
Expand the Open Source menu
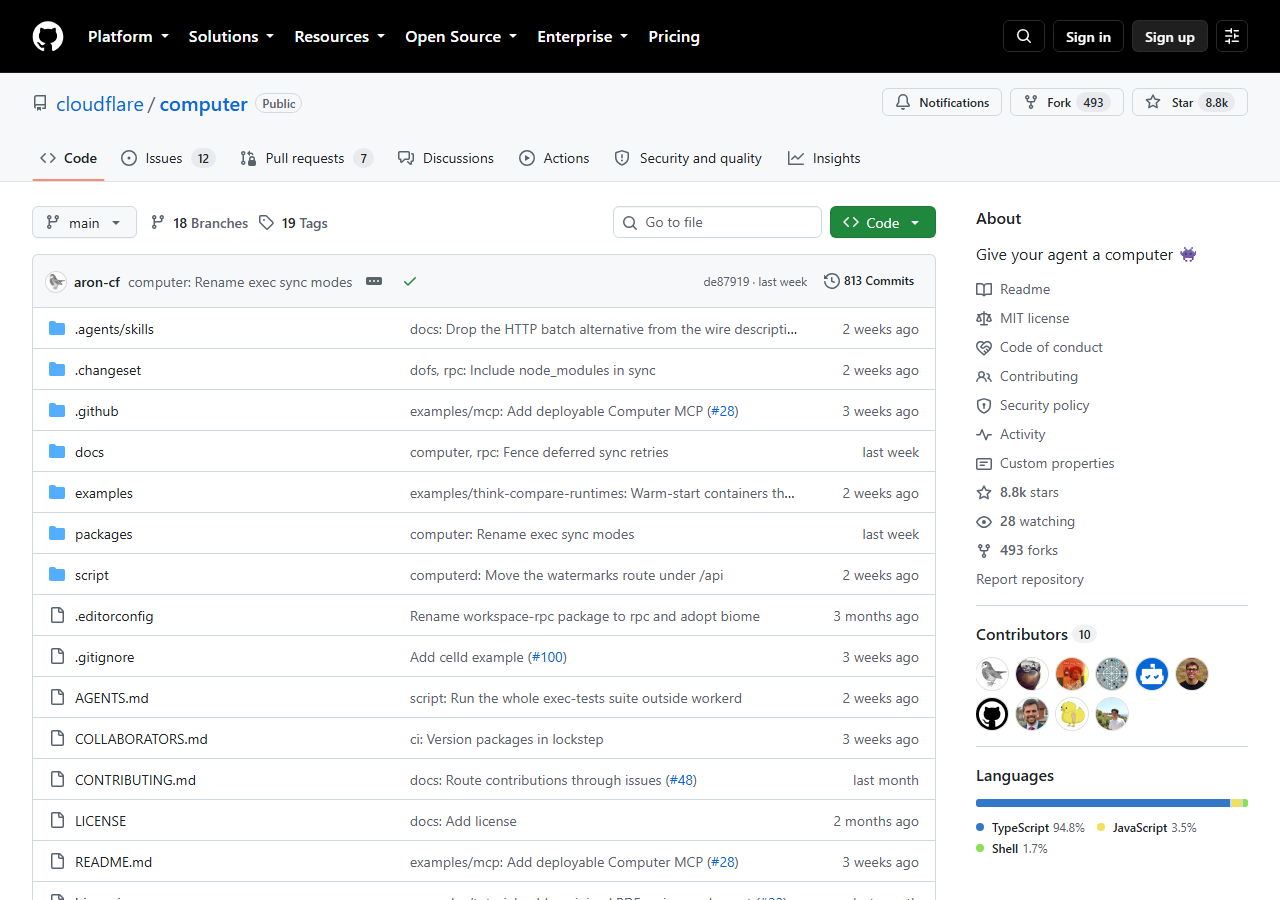click(461, 36)
